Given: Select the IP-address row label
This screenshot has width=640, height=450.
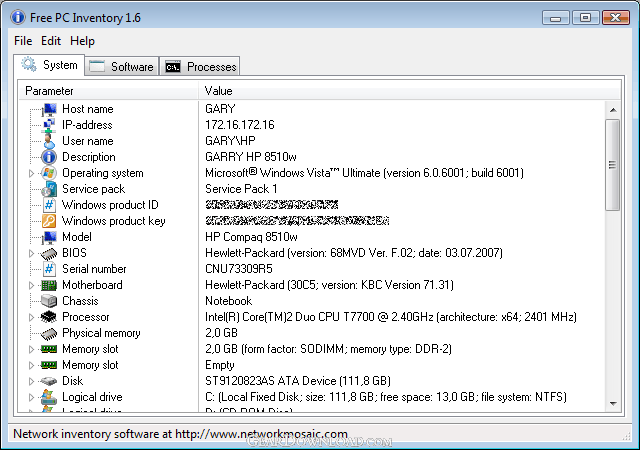Looking at the screenshot, I should [x=87, y=125].
